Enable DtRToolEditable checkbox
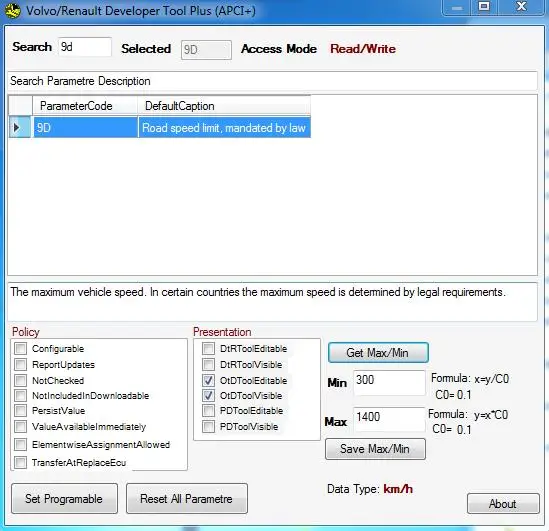This screenshot has width=549, height=531. point(208,348)
